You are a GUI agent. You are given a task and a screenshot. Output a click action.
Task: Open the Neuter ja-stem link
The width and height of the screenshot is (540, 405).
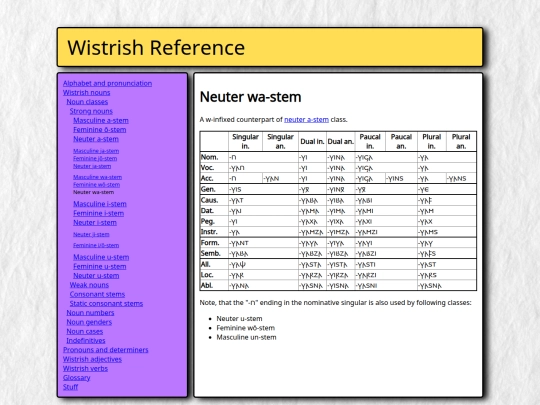tap(92, 166)
